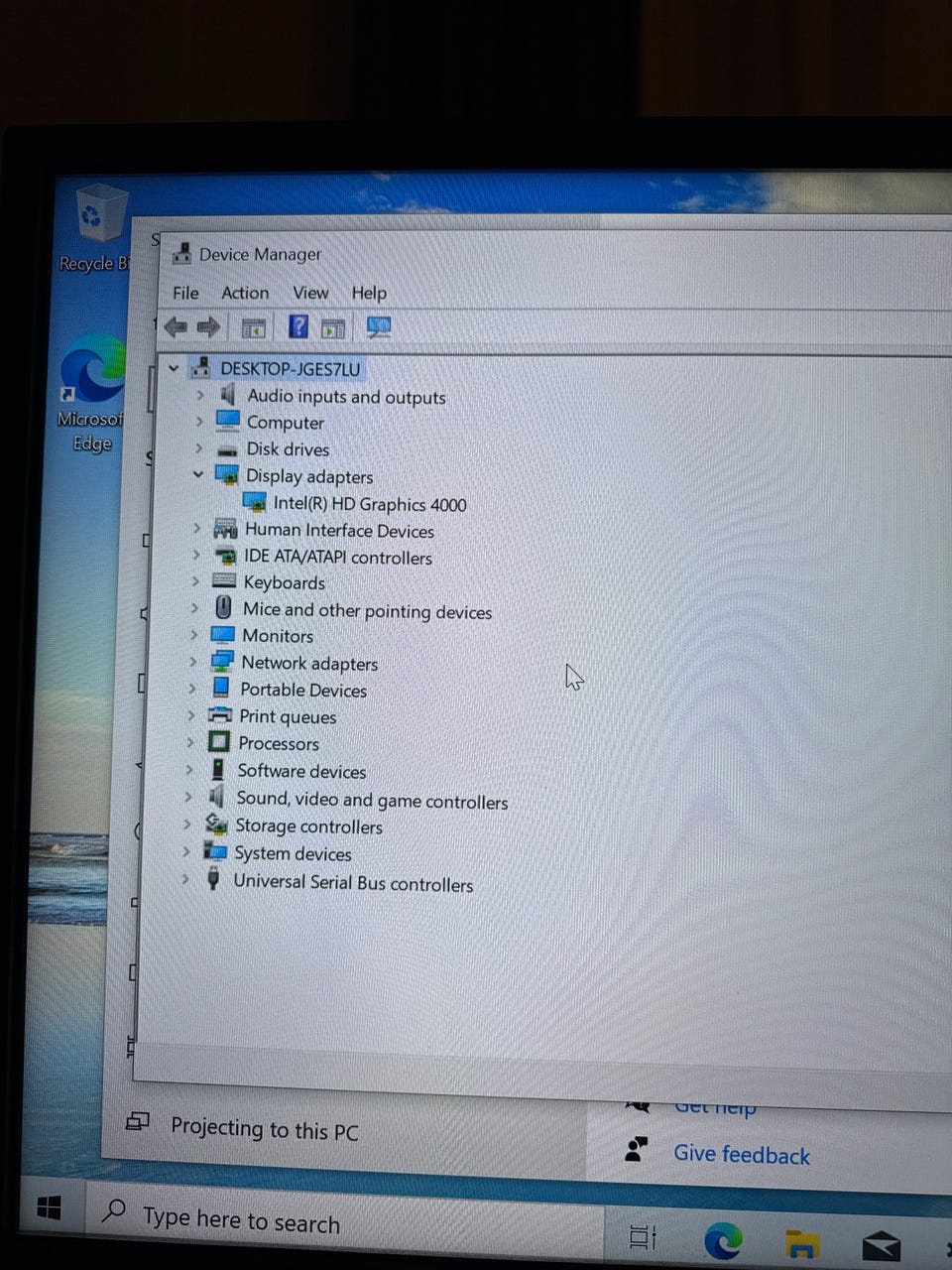This screenshot has height=1270, width=952.
Task: Click the Type here to search box
Action: (342, 1221)
